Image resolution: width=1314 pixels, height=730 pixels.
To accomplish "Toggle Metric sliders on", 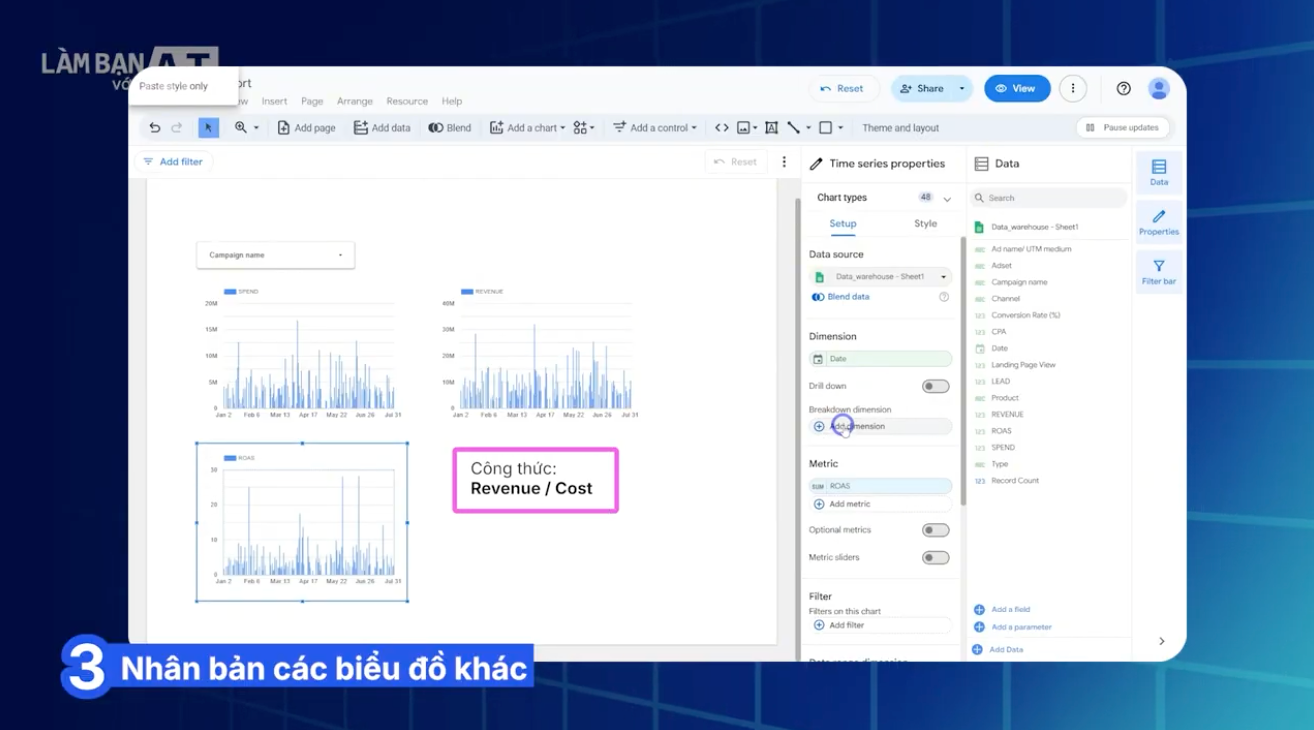I will [x=935, y=558].
